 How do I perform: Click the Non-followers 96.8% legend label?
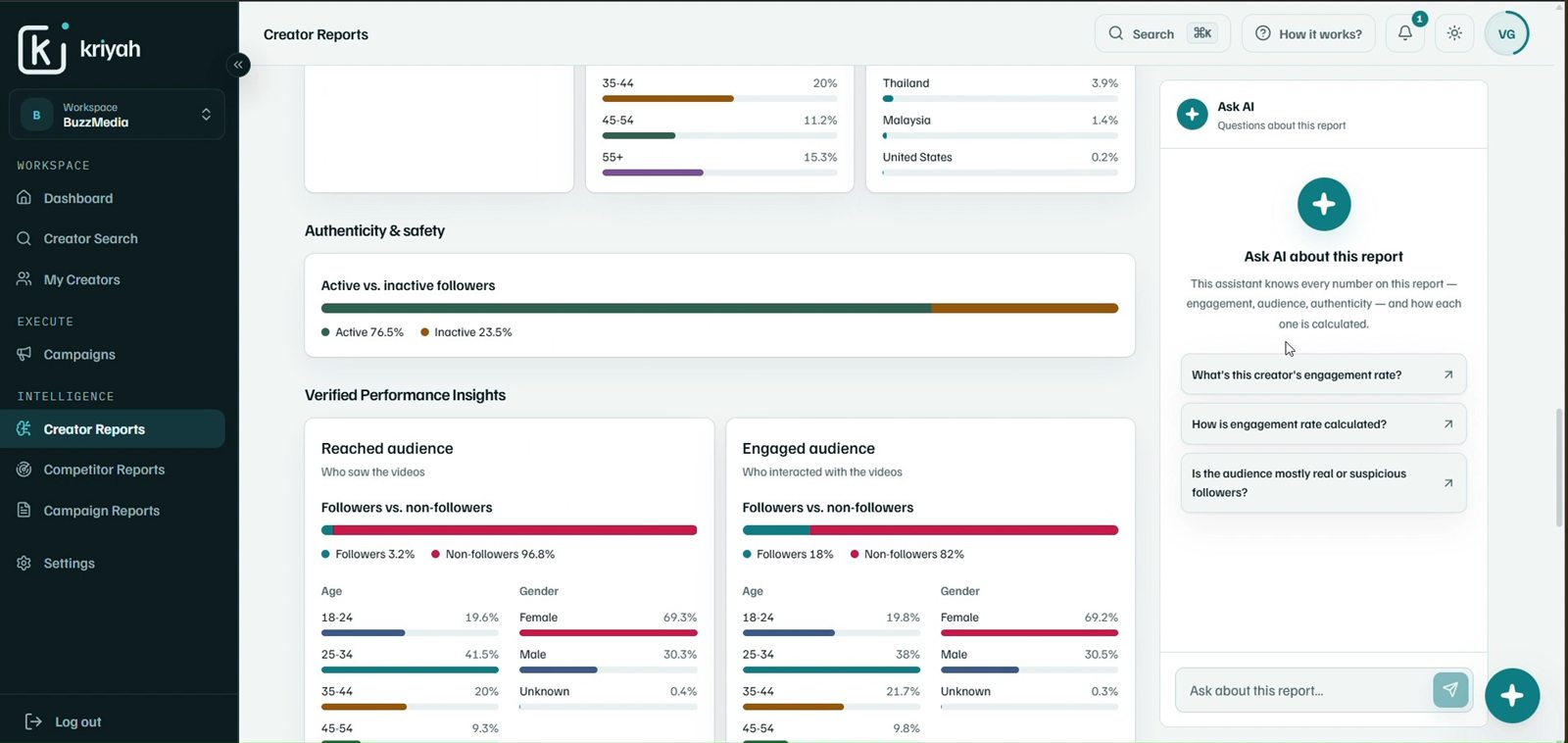tap(493, 554)
